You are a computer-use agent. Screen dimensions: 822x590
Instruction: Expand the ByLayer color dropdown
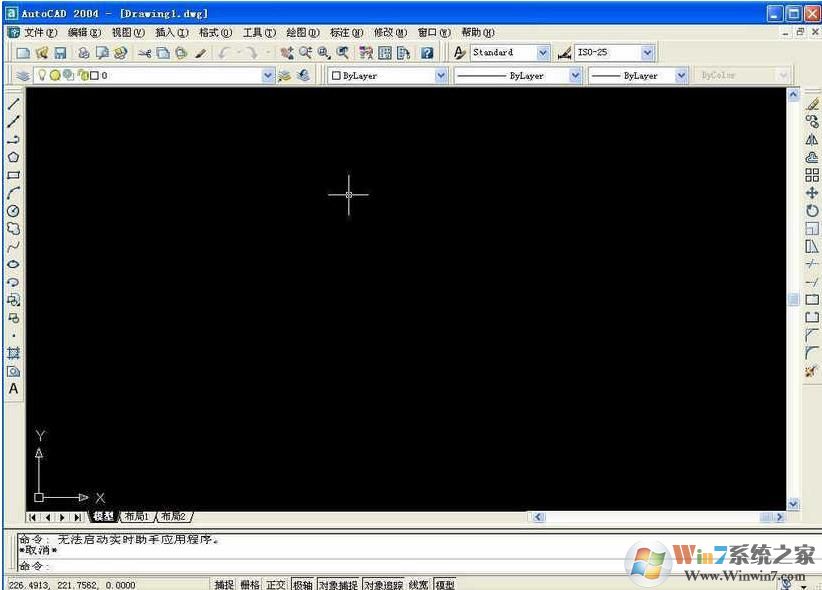pos(443,75)
